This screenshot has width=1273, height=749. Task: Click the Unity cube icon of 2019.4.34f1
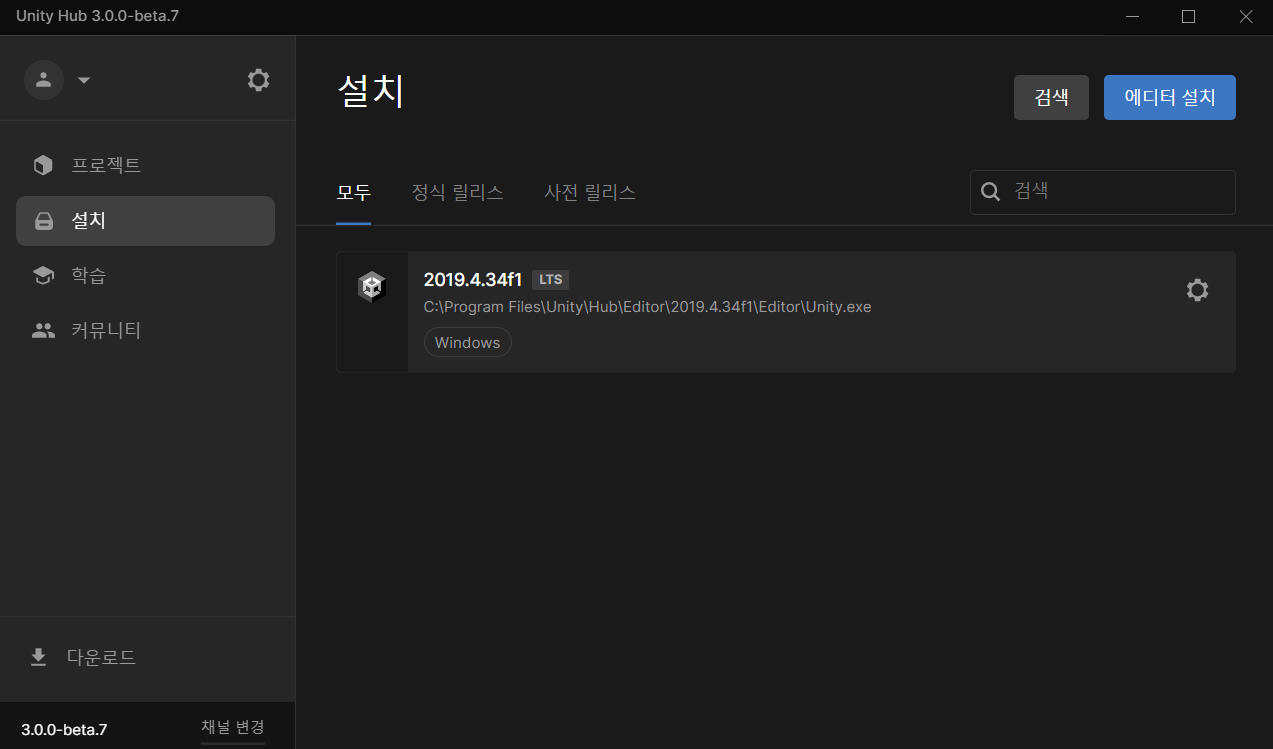(372, 287)
